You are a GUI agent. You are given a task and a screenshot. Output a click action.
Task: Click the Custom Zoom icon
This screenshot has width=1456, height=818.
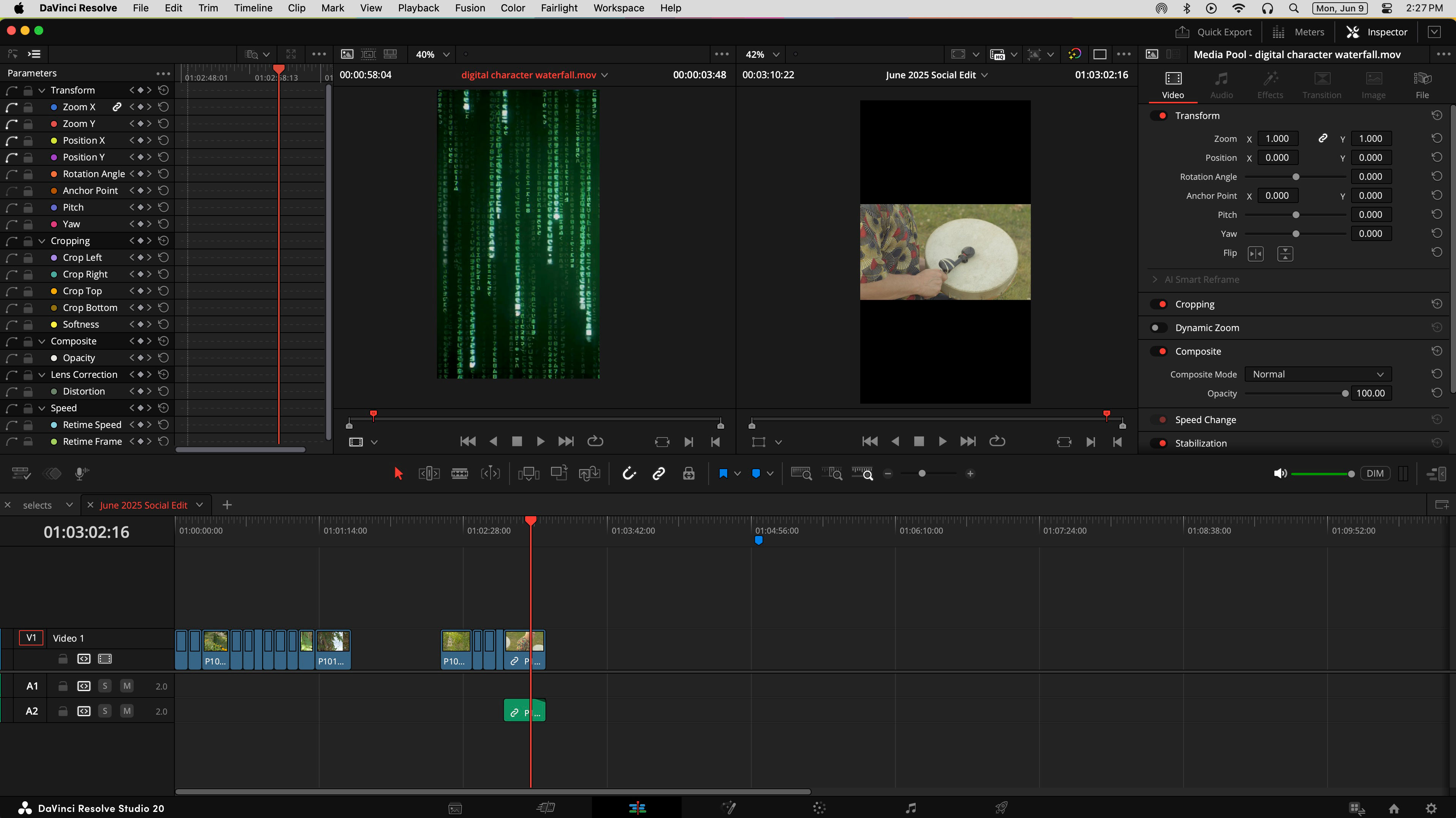[x=863, y=474]
